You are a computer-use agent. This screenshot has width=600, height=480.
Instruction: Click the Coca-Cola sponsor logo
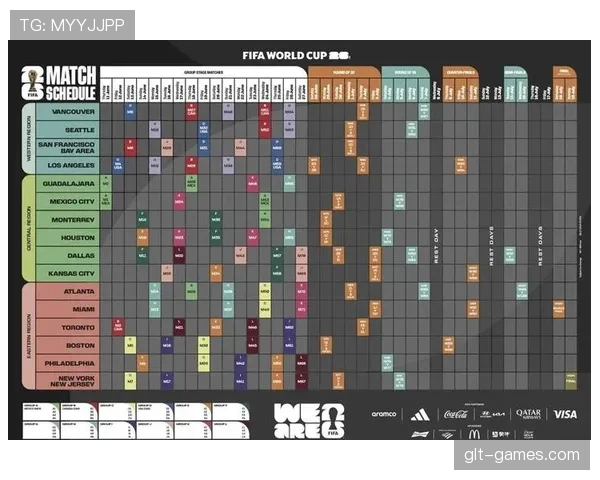(455, 414)
